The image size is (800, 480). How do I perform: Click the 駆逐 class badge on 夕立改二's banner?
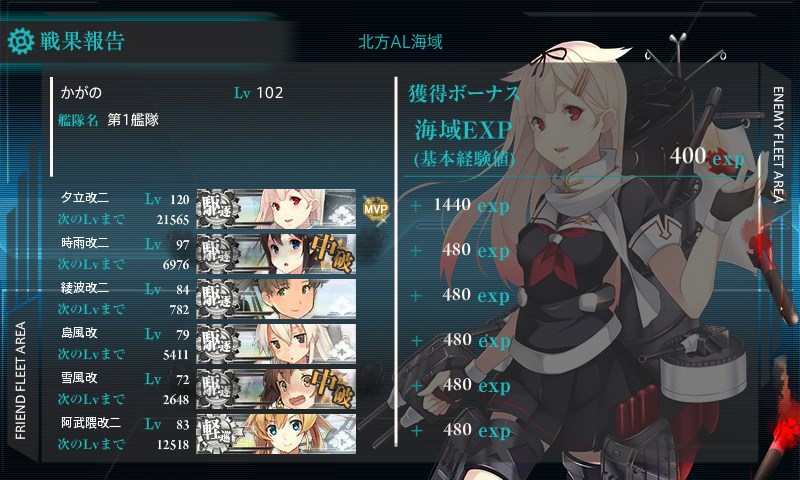[217, 209]
